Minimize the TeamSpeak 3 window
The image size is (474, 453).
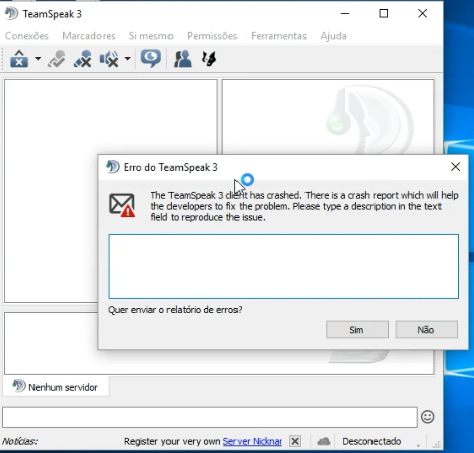pyautogui.click(x=345, y=13)
